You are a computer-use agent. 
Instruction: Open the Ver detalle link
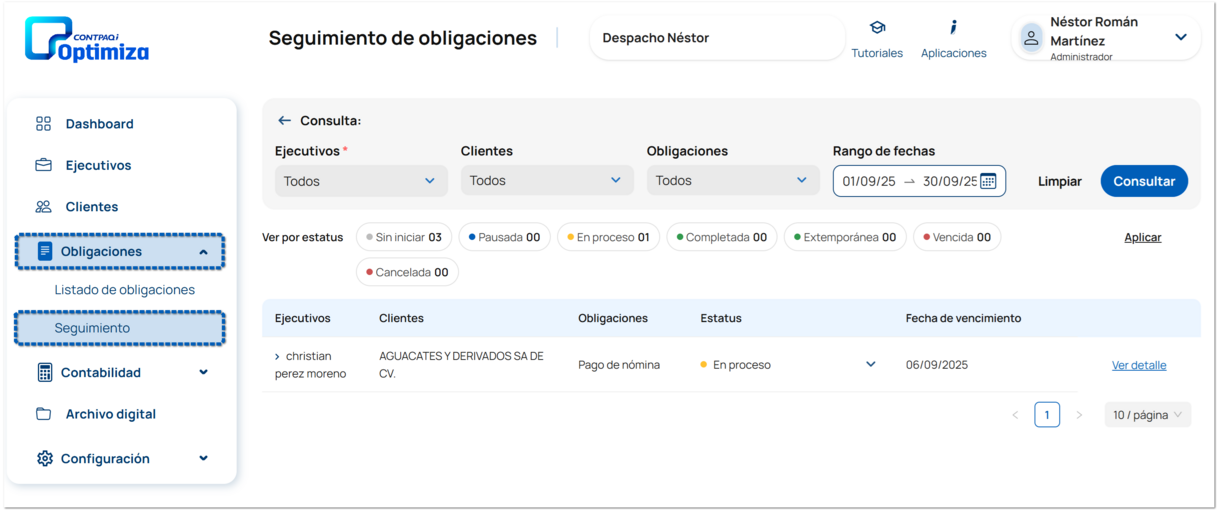tap(1138, 365)
